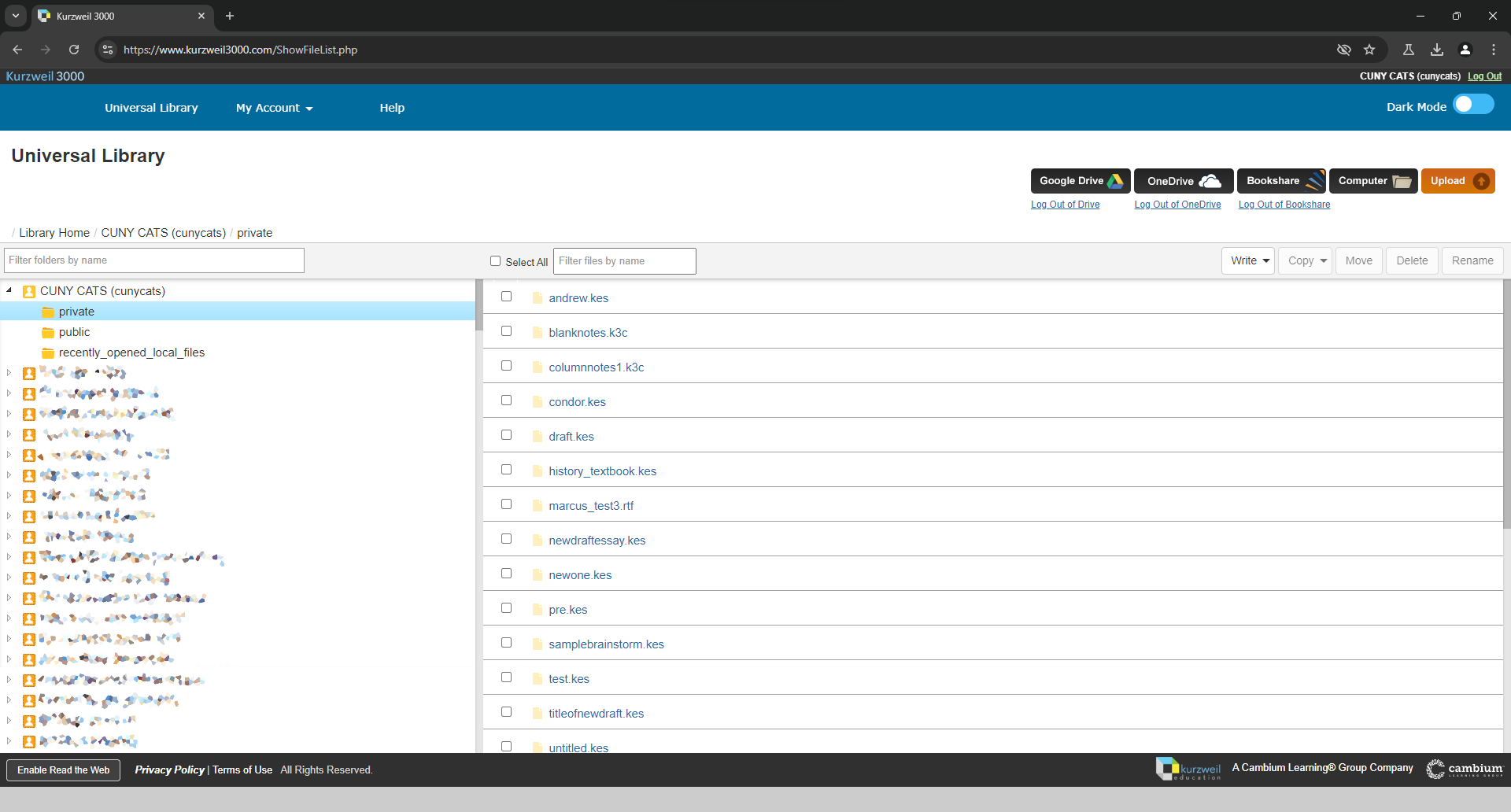This screenshot has width=1511, height=812.
Task: Click the Log Out link
Action: coord(1484,76)
